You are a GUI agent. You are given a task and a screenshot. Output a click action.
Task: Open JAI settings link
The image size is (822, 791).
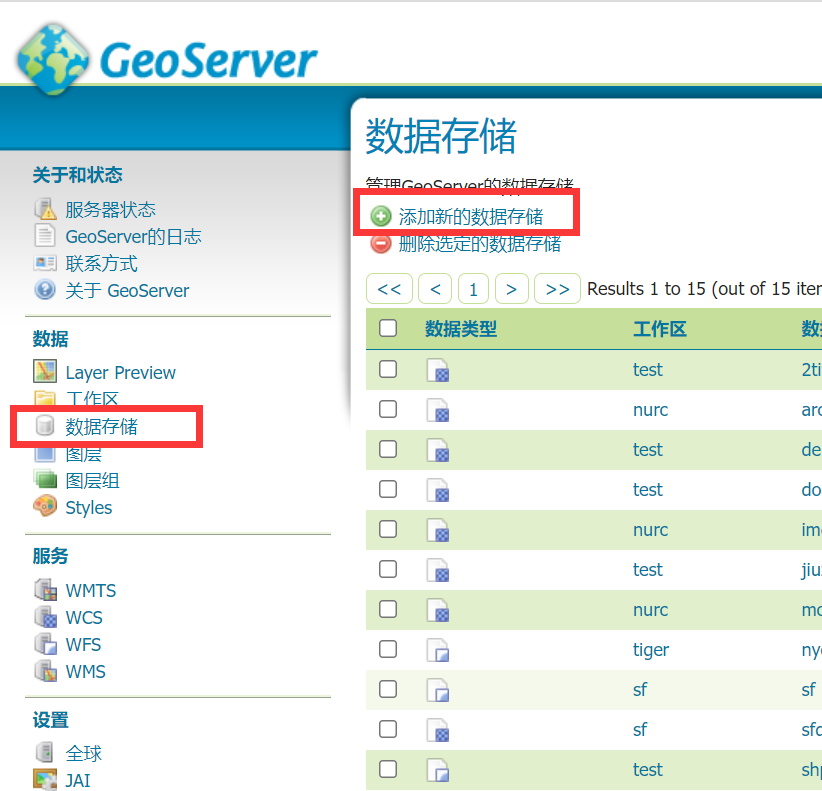[x=78, y=781]
